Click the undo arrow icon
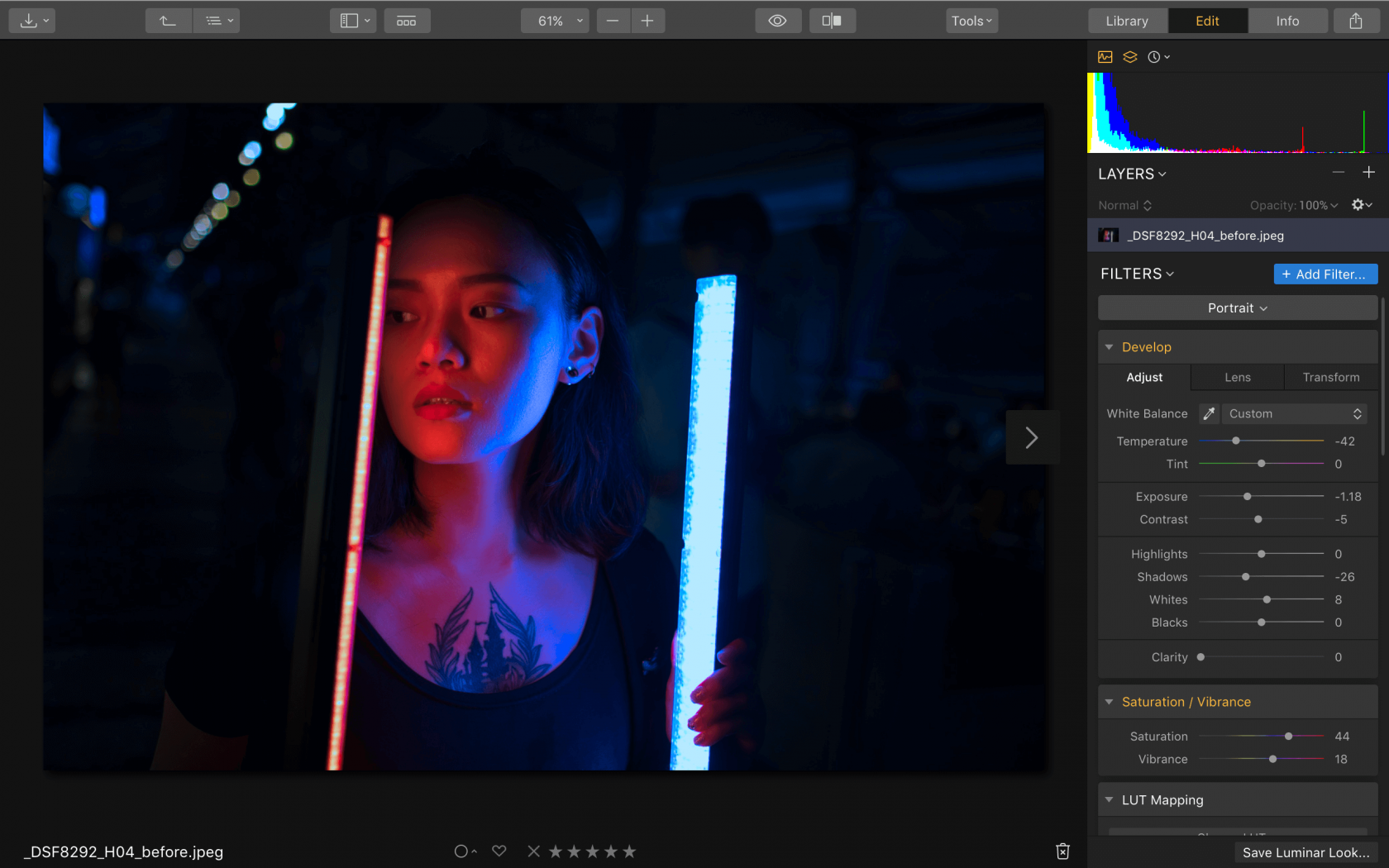 pyautogui.click(x=168, y=20)
